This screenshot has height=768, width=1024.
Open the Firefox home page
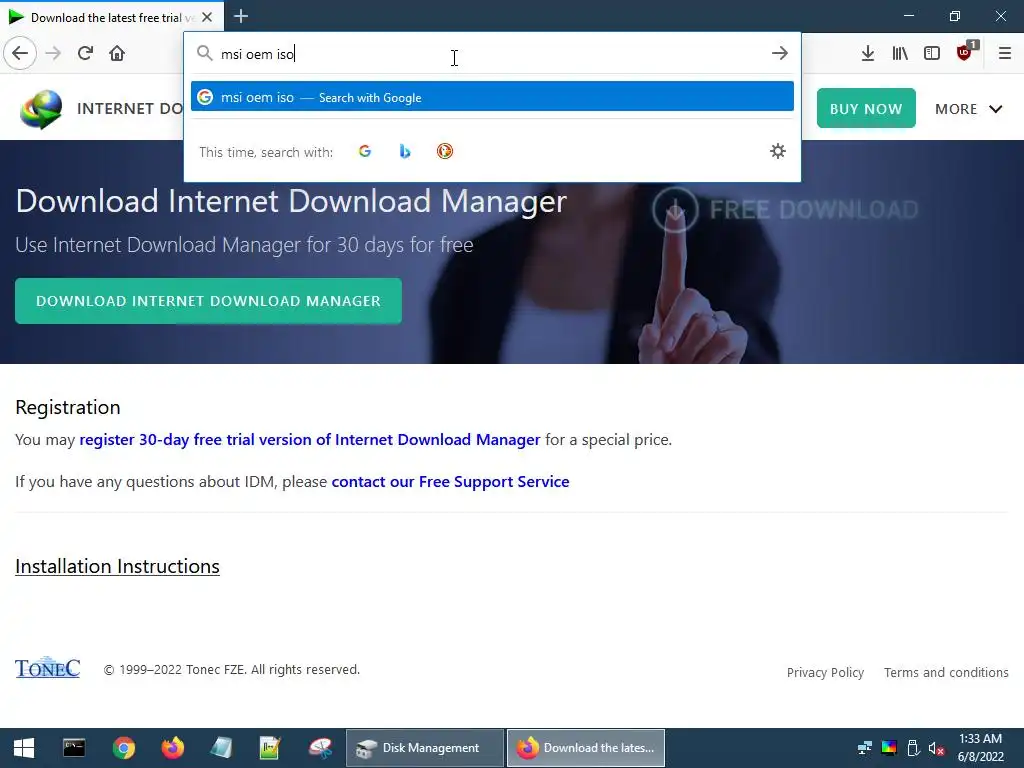click(117, 53)
